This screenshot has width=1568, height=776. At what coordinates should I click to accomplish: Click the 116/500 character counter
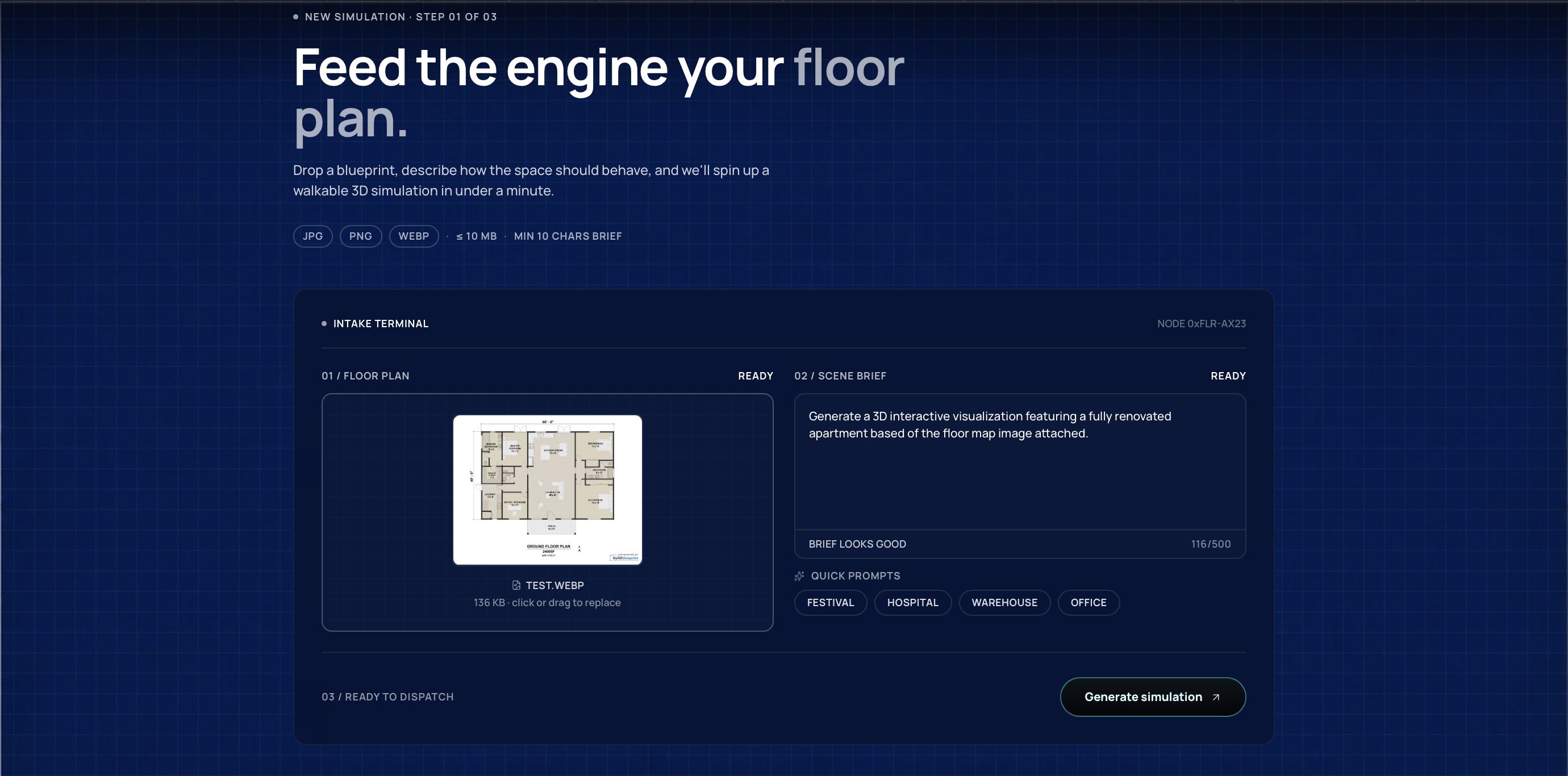(x=1210, y=544)
